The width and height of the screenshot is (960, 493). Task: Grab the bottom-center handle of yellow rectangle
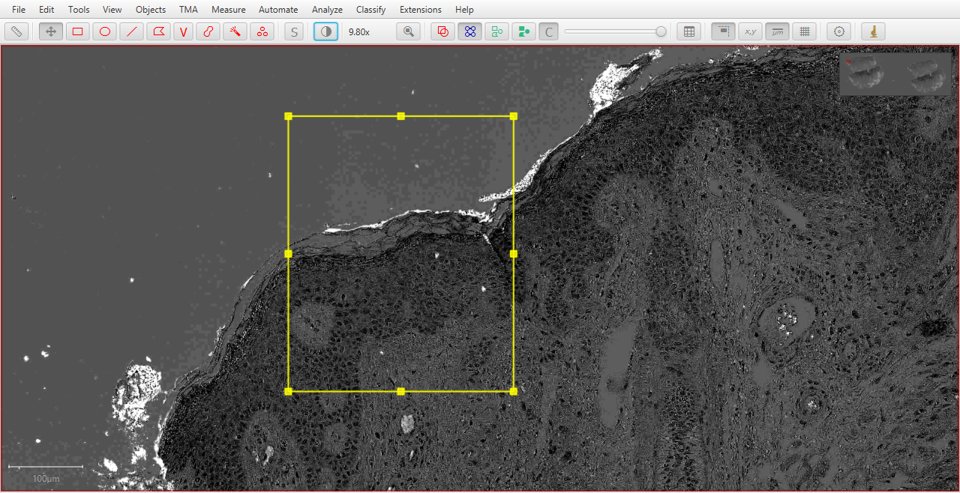(401, 391)
